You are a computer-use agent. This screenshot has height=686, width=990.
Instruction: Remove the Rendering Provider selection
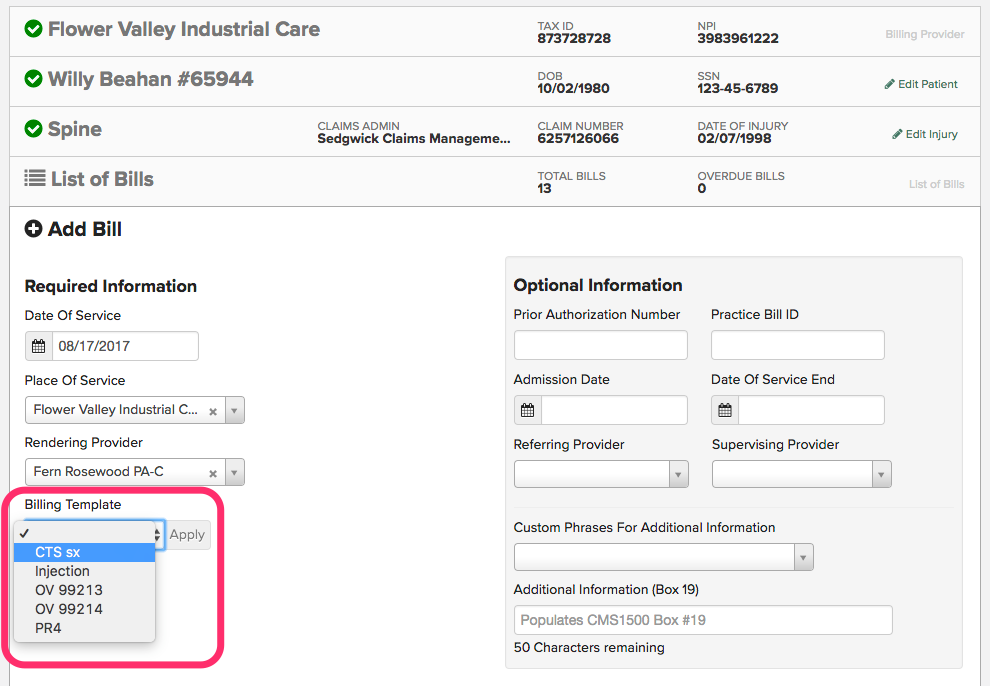point(213,473)
